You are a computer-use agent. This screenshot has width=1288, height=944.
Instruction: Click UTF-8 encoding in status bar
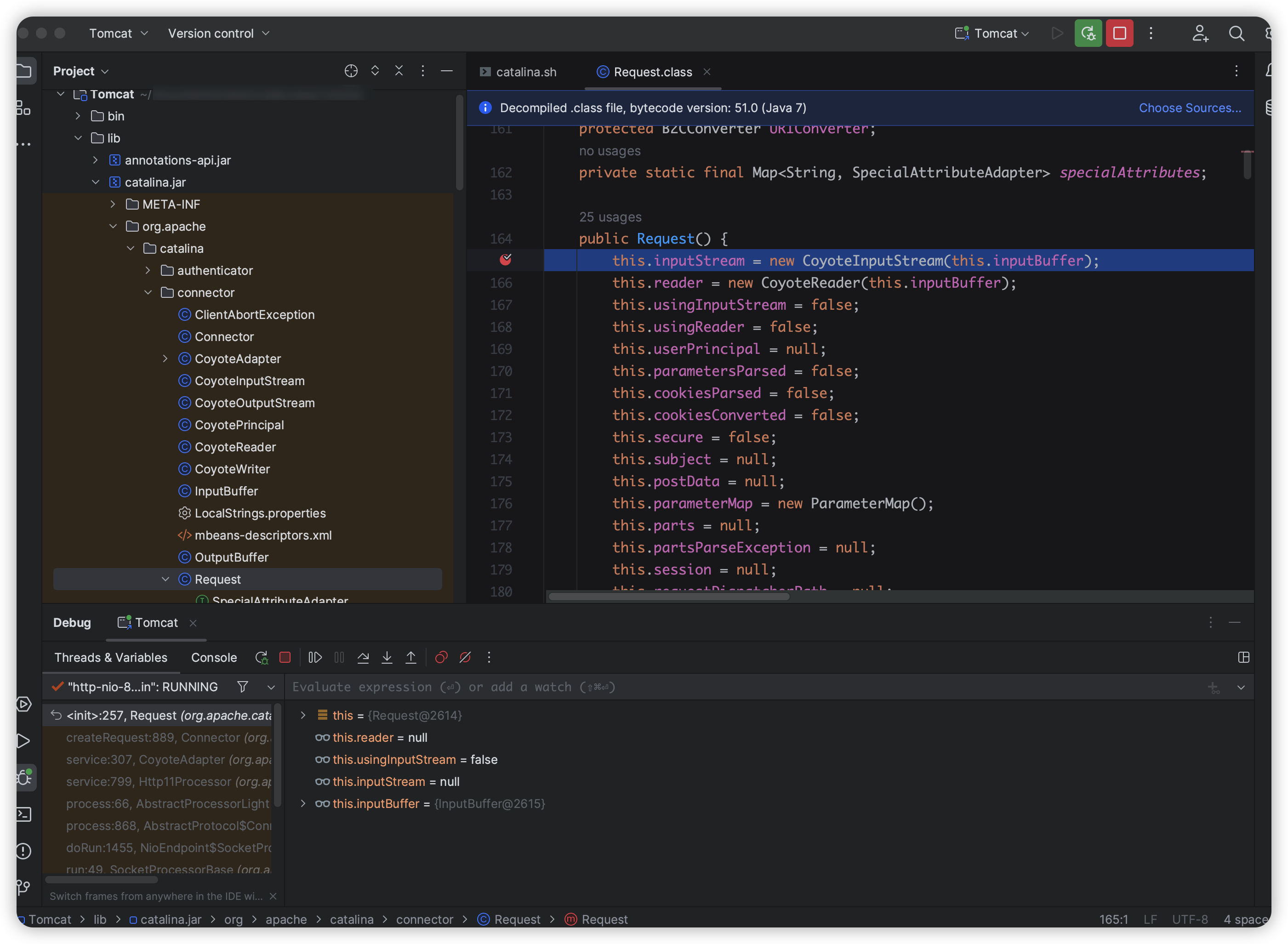click(1190, 920)
